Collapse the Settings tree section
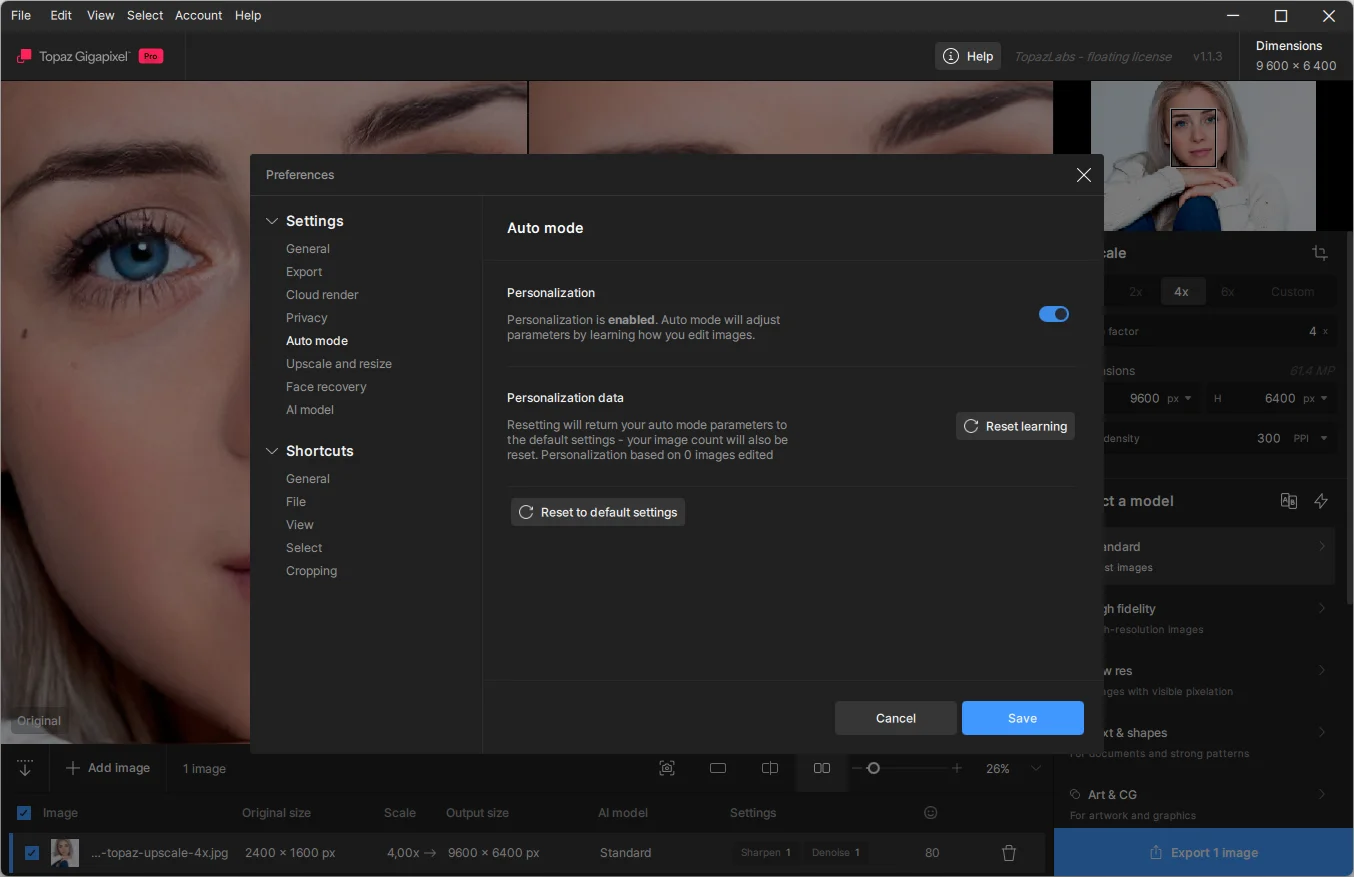Screen dimensions: 1354x877 [x=272, y=221]
